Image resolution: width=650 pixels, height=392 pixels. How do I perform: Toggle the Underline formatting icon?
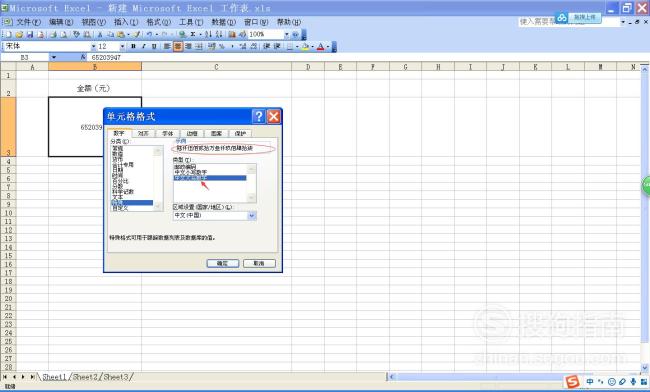click(x=154, y=46)
